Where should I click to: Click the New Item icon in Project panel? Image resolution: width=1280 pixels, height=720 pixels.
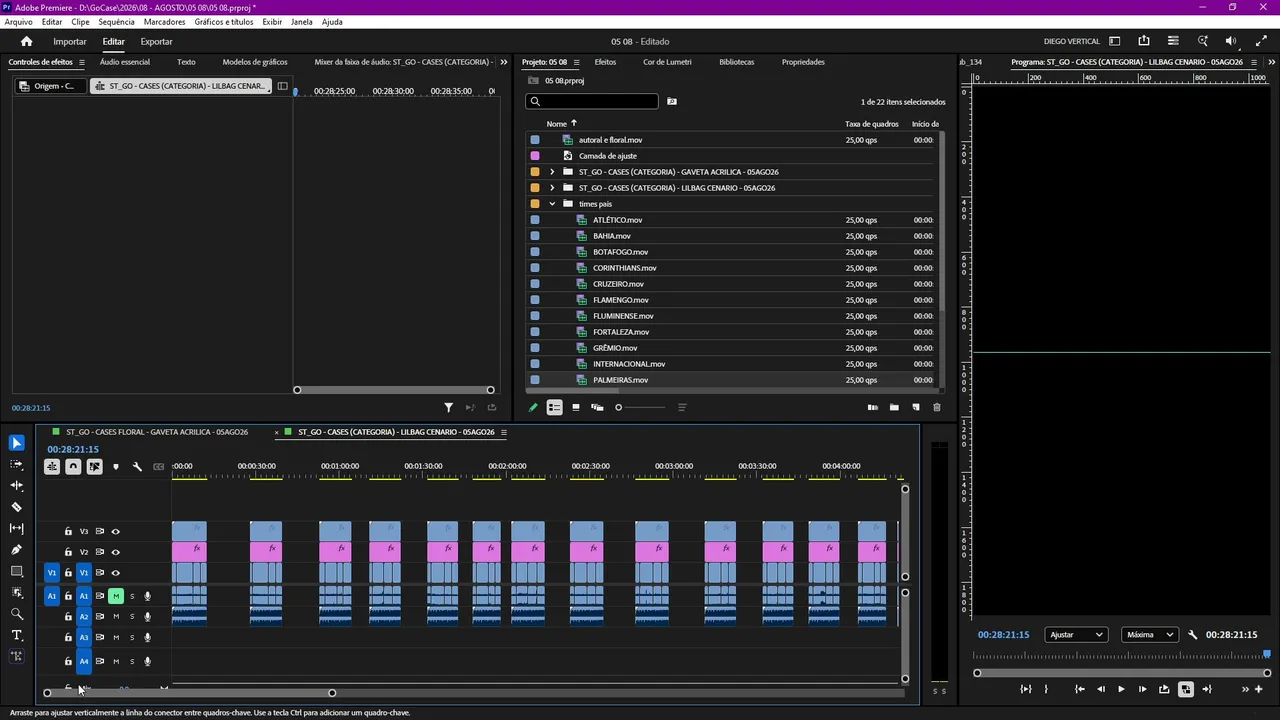pos(915,407)
